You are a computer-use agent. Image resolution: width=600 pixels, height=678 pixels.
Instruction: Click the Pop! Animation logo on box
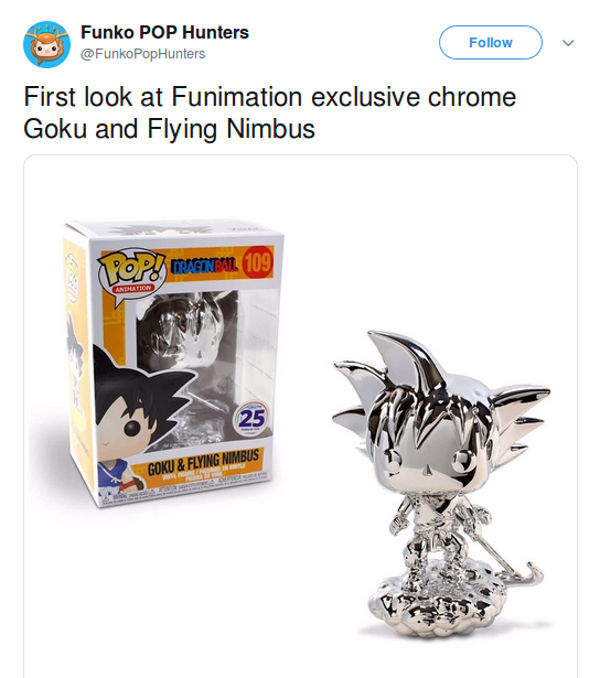(x=128, y=269)
